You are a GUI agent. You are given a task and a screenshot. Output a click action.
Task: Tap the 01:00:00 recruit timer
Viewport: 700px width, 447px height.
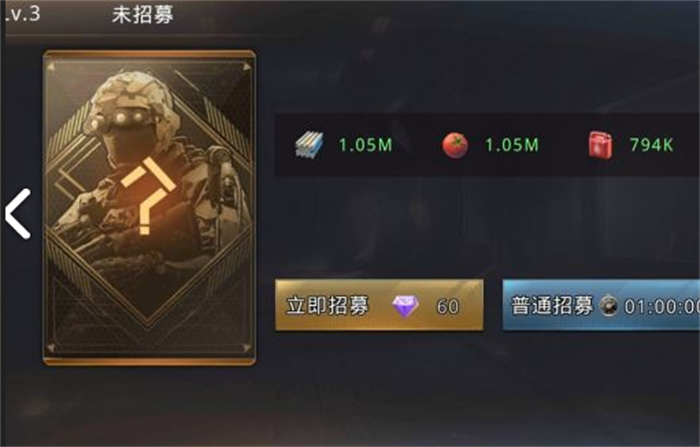[x=662, y=307]
